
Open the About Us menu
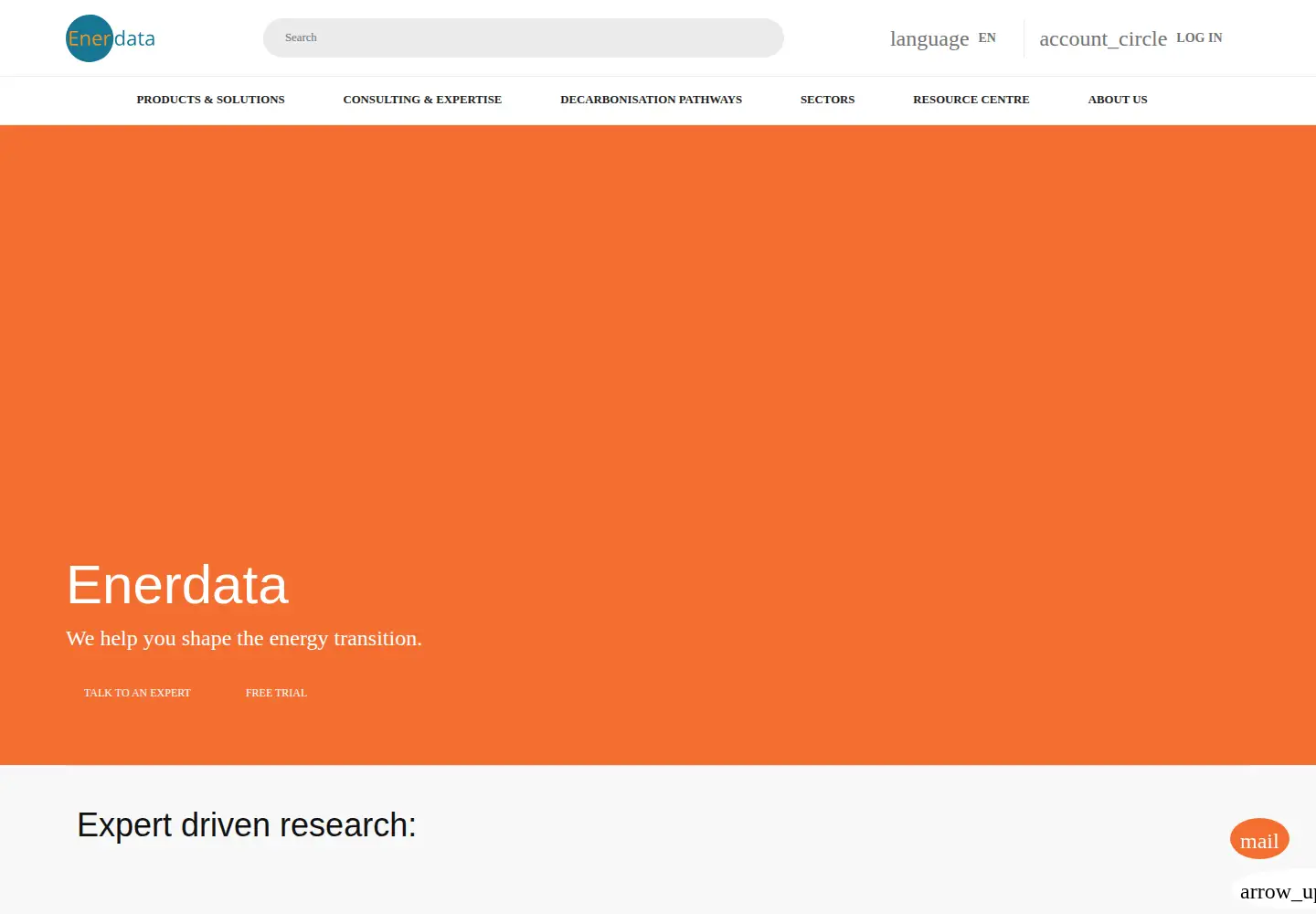coord(1117,100)
